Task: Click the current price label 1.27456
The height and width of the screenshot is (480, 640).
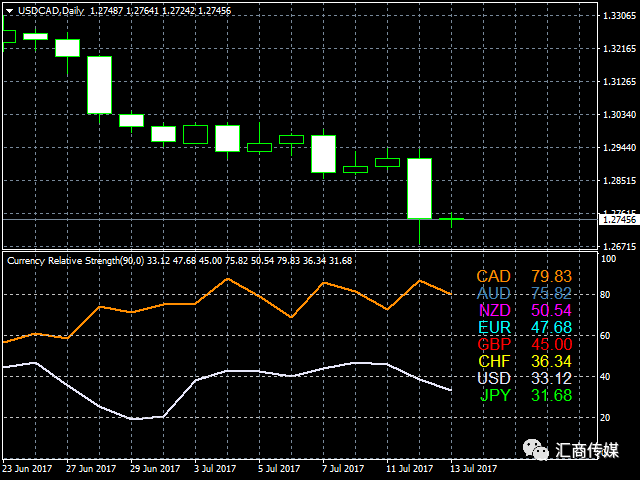Action: 619,220
